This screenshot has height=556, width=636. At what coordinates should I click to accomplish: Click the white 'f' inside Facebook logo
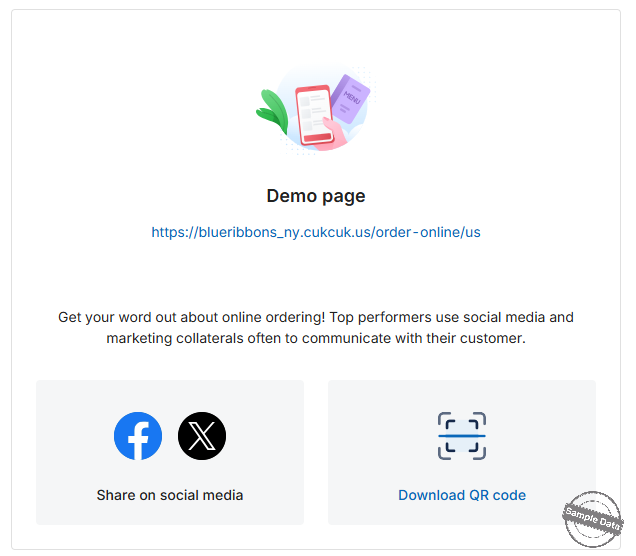[139, 440]
